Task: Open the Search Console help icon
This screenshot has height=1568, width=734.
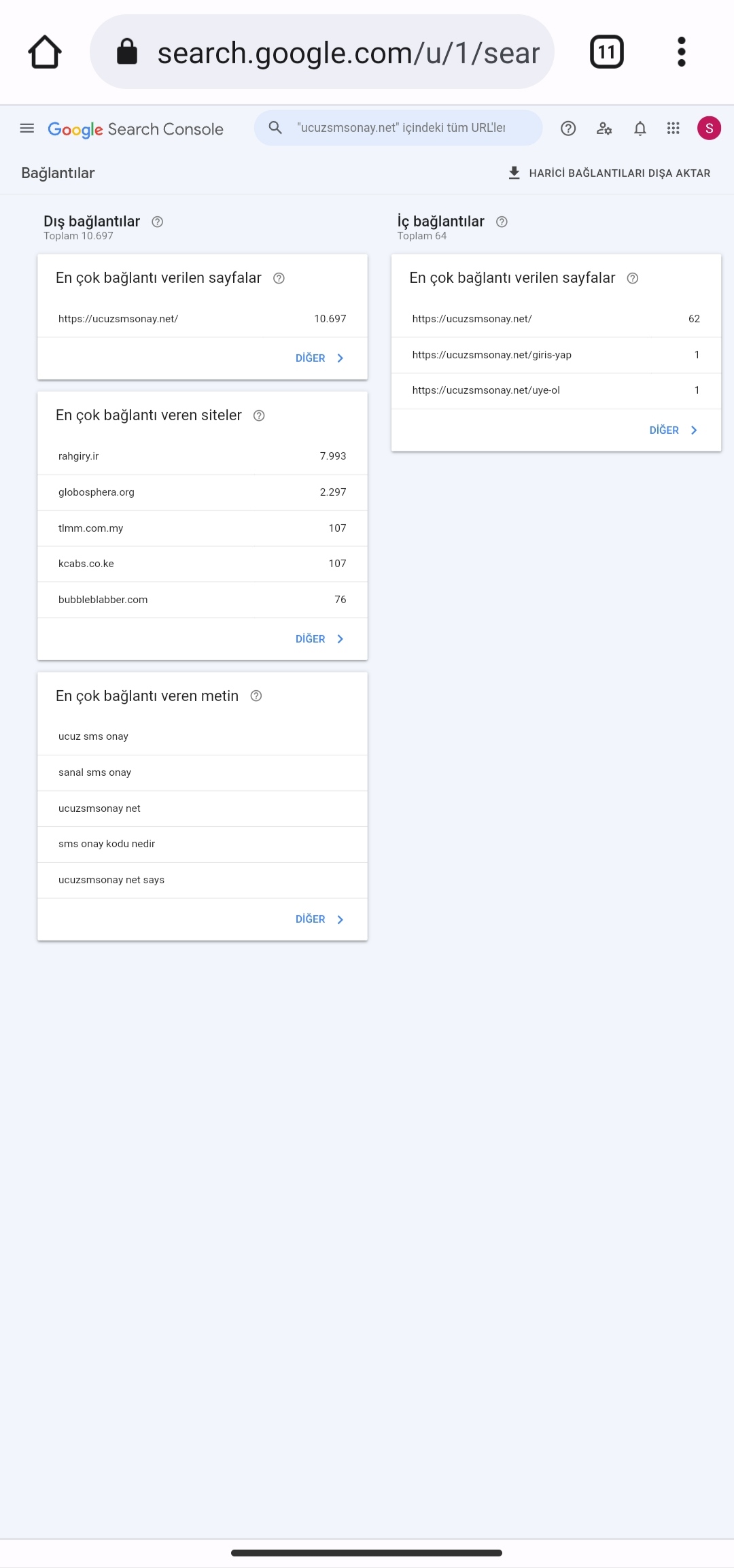Action: [568, 128]
